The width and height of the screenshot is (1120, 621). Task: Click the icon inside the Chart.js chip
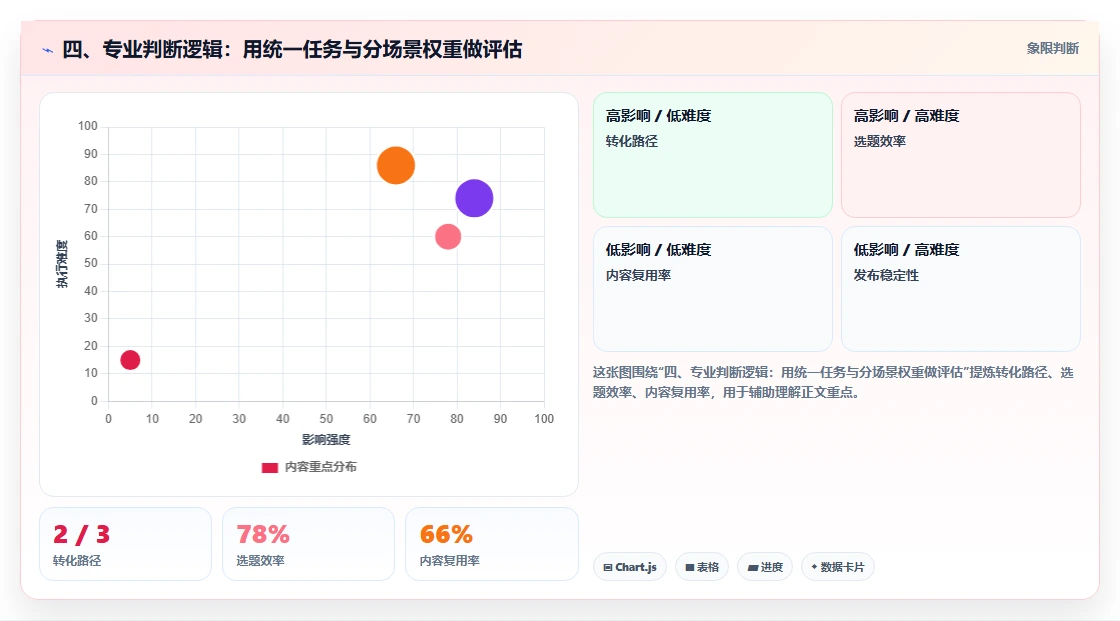coord(608,567)
